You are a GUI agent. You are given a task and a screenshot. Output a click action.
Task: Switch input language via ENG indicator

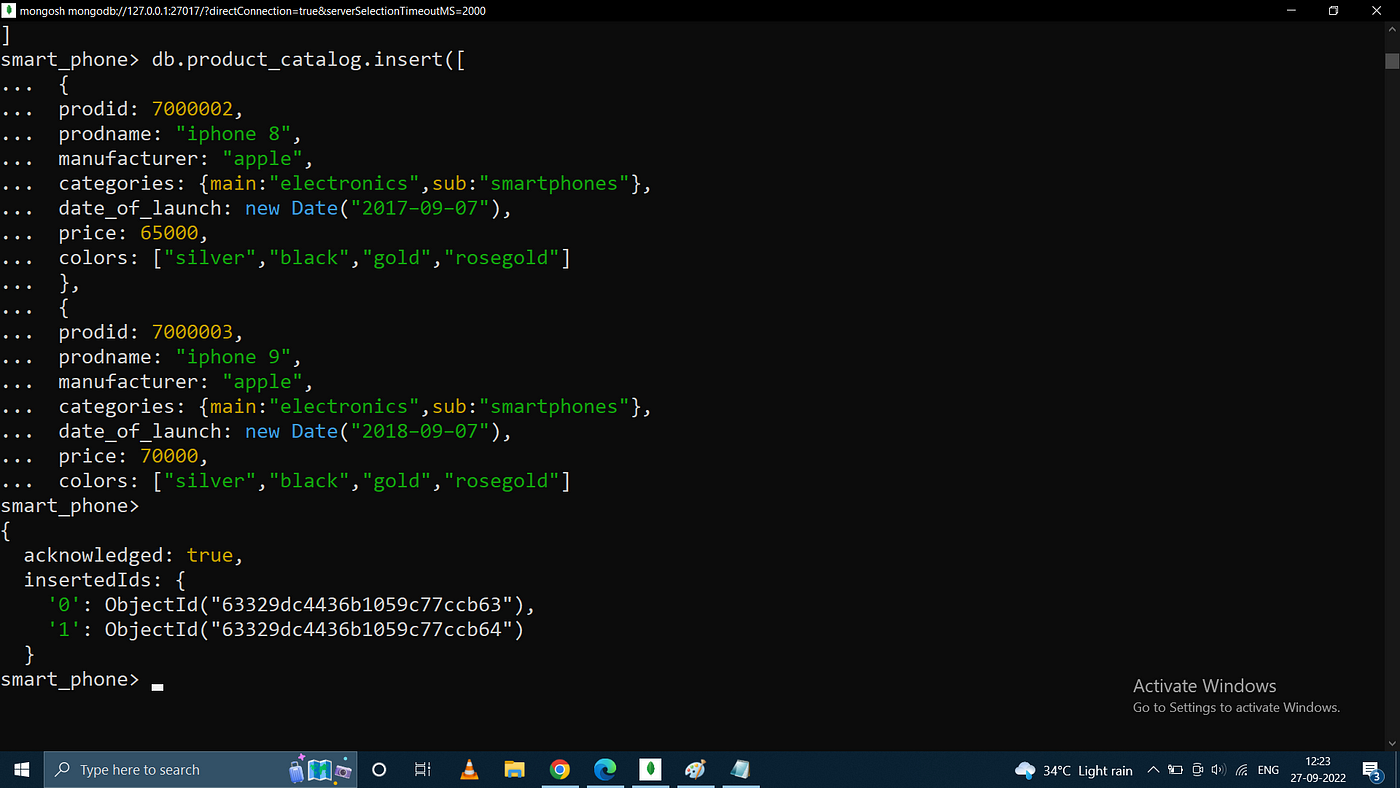(x=1268, y=770)
